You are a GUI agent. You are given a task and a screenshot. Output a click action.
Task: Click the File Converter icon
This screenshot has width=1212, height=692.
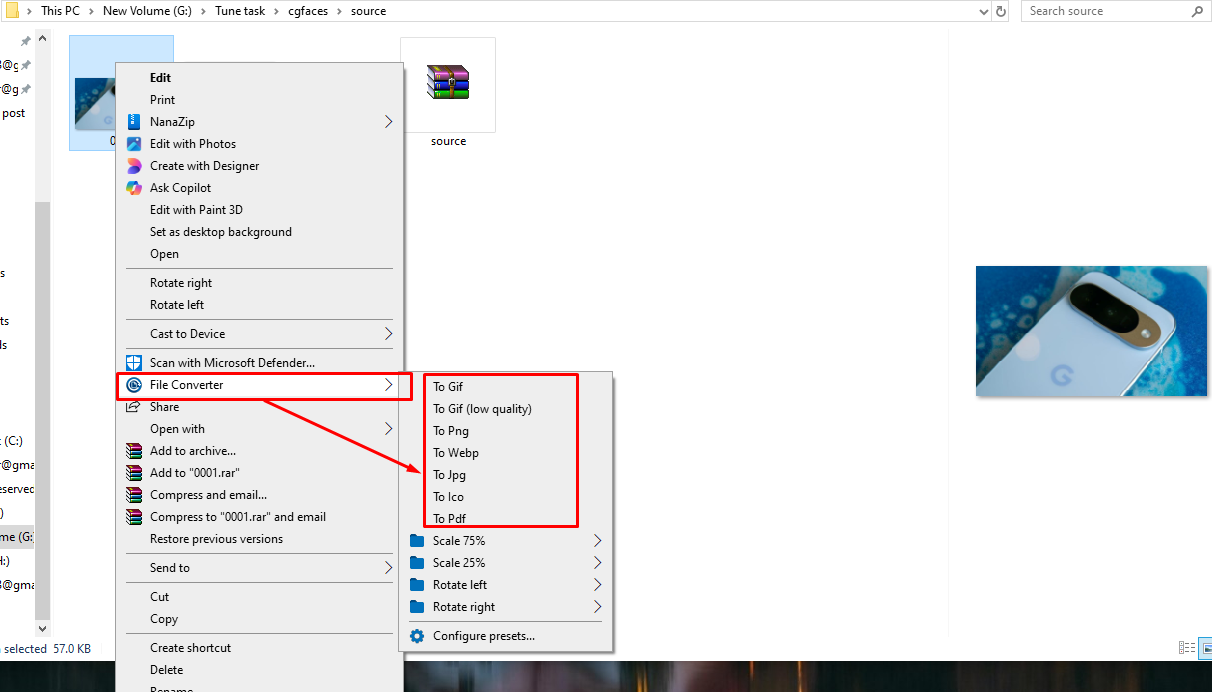pos(136,385)
